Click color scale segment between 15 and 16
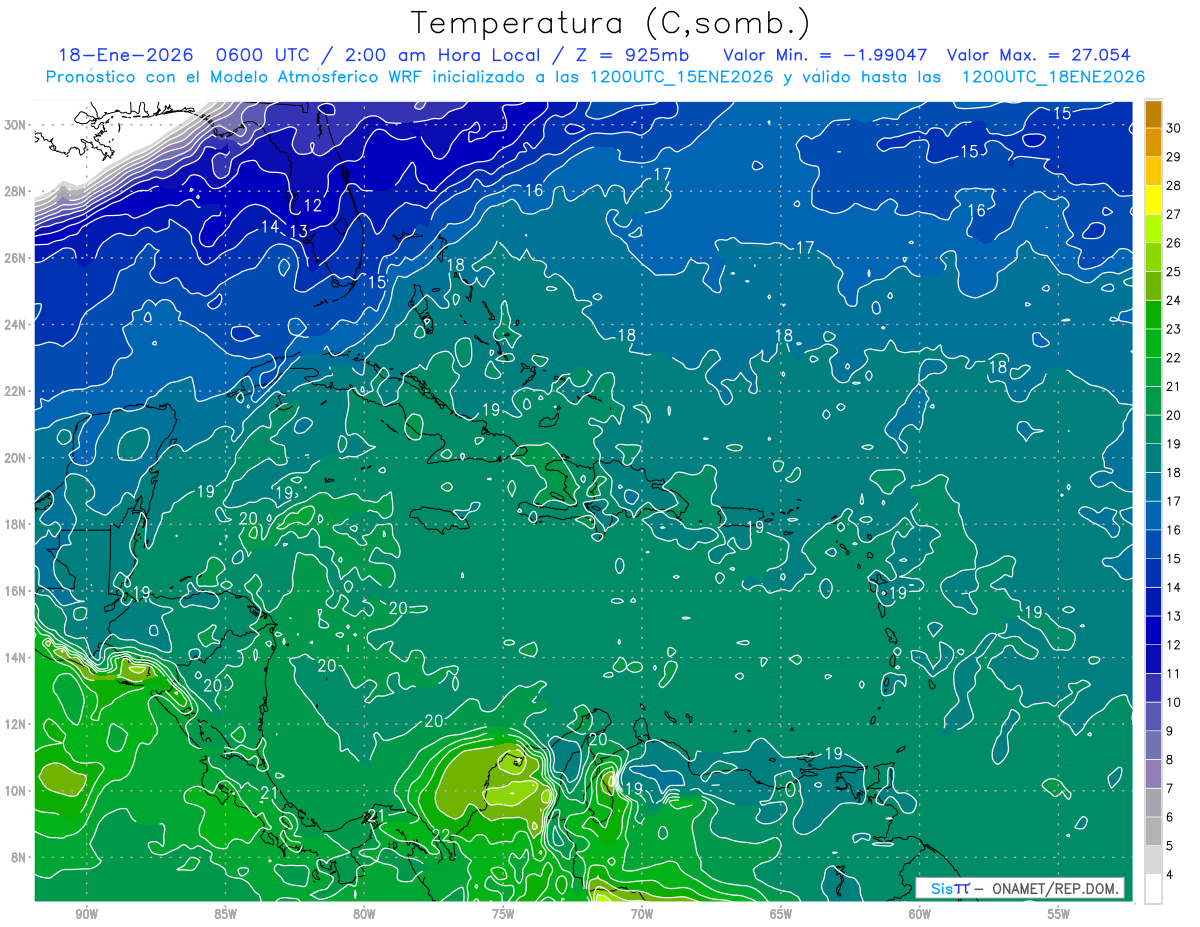1200x927 pixels. point(1153,545)
